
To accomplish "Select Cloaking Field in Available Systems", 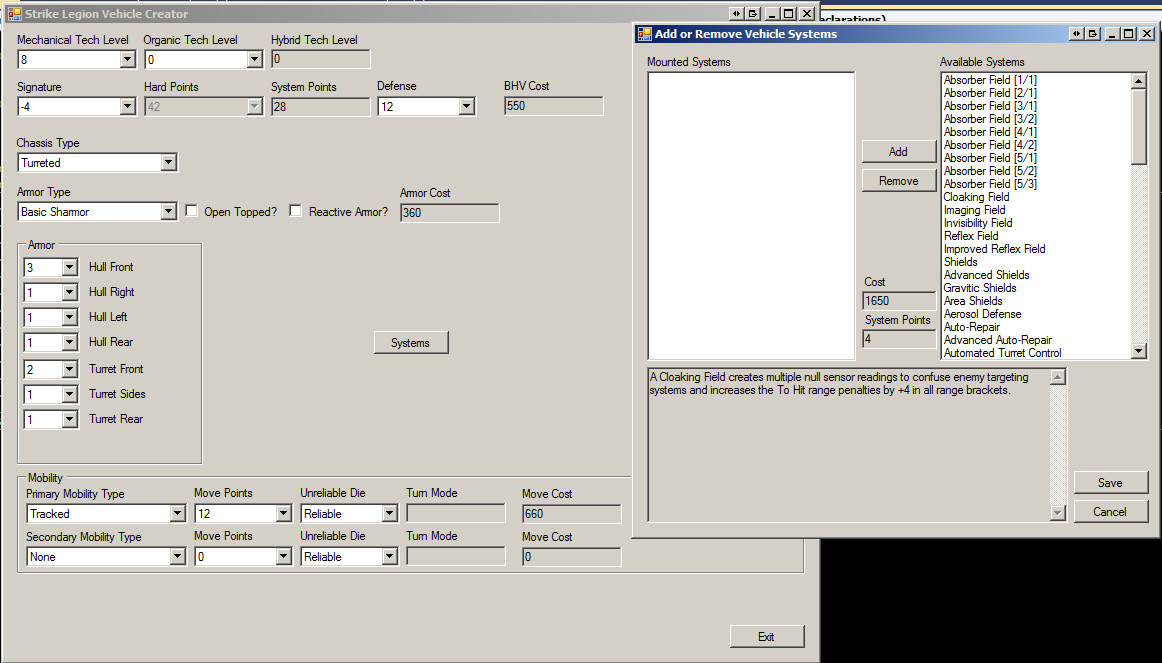I will (976, 197).
